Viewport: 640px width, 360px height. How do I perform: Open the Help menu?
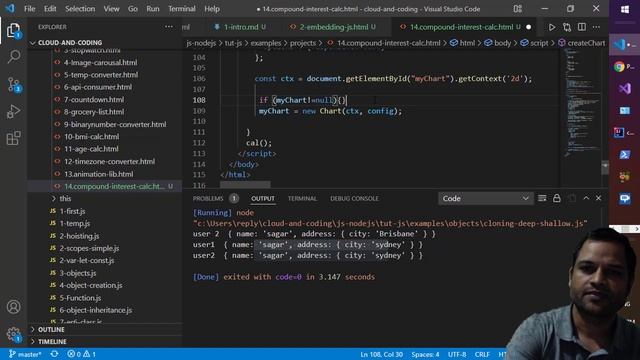[212, 9]
